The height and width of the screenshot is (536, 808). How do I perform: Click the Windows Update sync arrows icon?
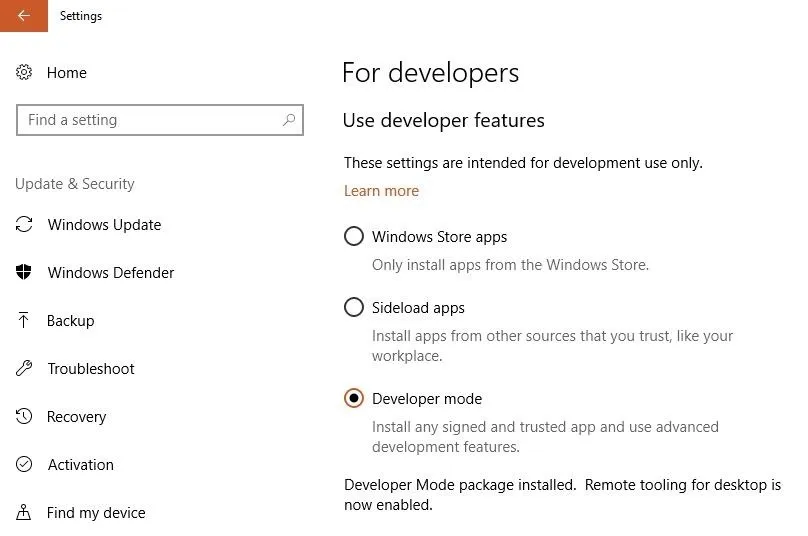(x=24, y=225)
